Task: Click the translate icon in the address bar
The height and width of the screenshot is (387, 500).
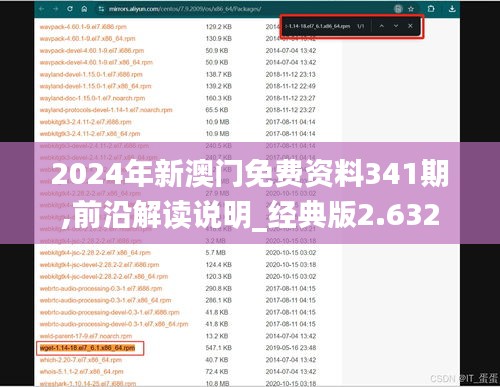Action: point(398,9)
